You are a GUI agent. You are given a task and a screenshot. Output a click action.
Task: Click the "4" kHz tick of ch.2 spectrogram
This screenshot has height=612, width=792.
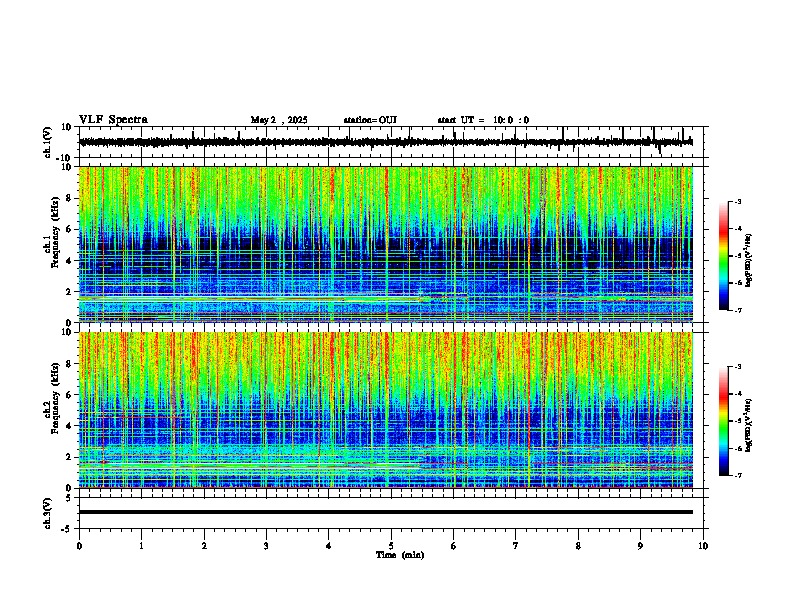(x=69, y=426)
